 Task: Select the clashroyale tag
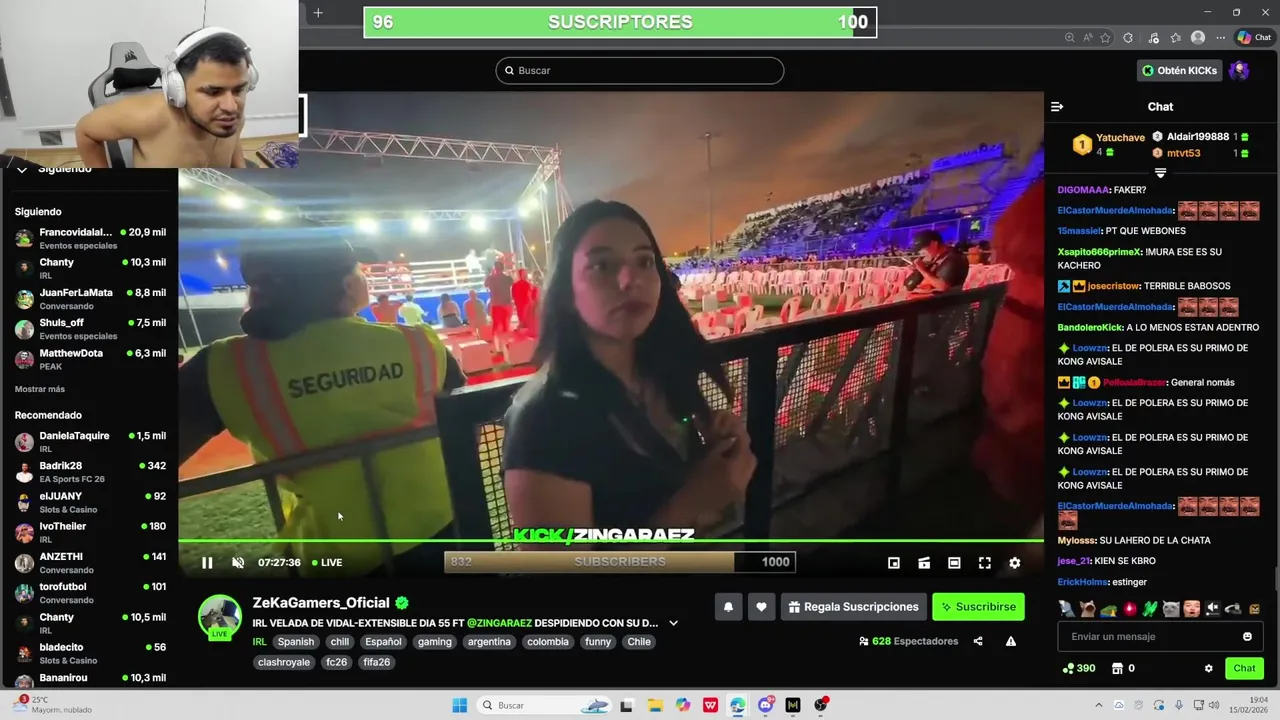284,662
